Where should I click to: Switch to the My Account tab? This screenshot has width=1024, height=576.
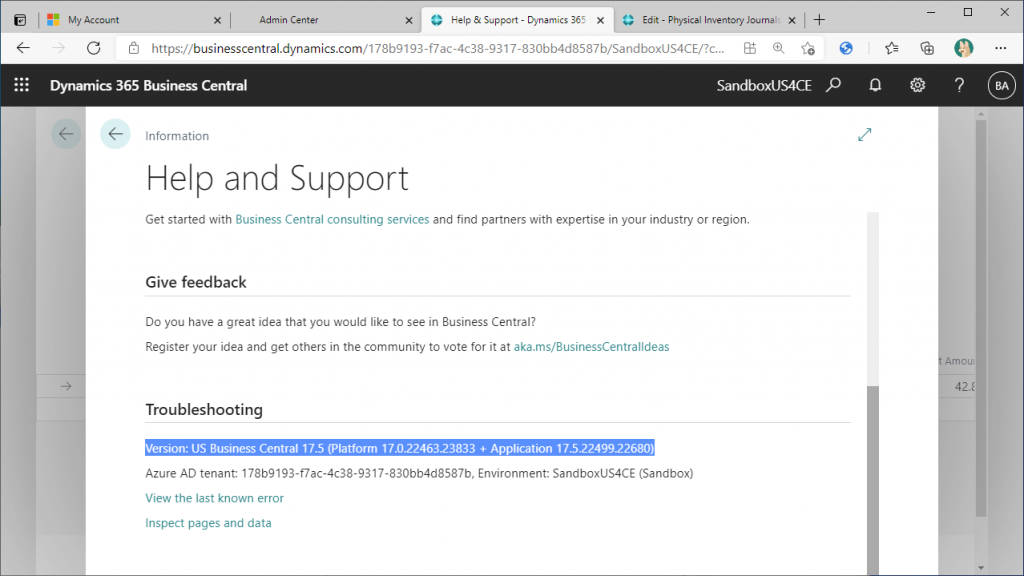93,20
